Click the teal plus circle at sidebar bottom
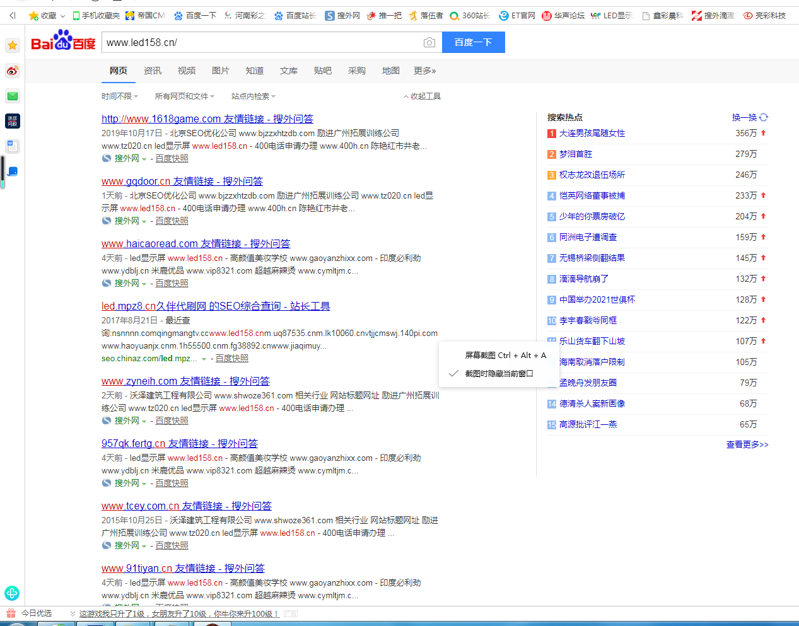Image resolution: width=799 pixels, height=626 pixels. point(12,593)
